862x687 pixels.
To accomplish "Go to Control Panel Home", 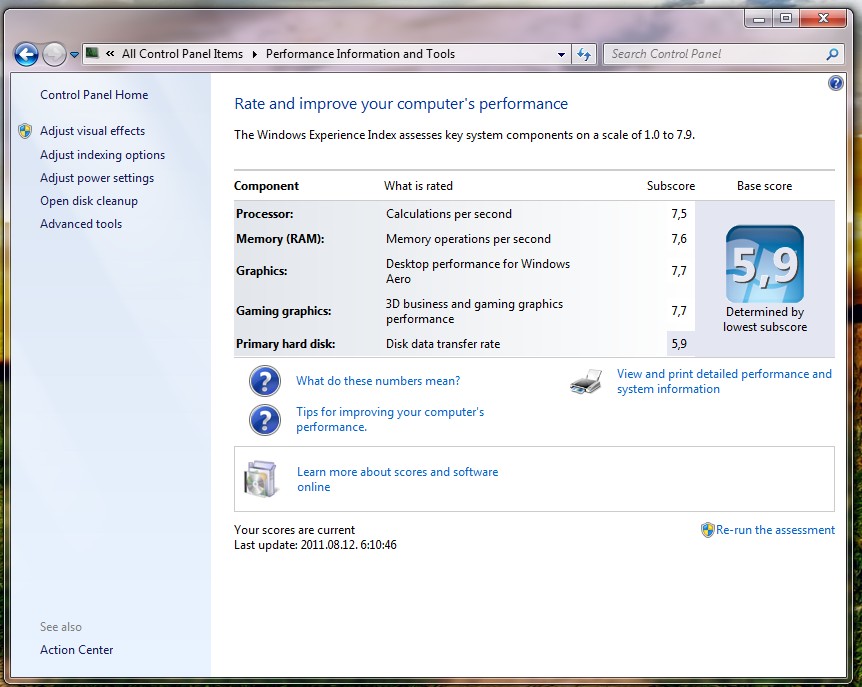I will (x=94, y=95).
